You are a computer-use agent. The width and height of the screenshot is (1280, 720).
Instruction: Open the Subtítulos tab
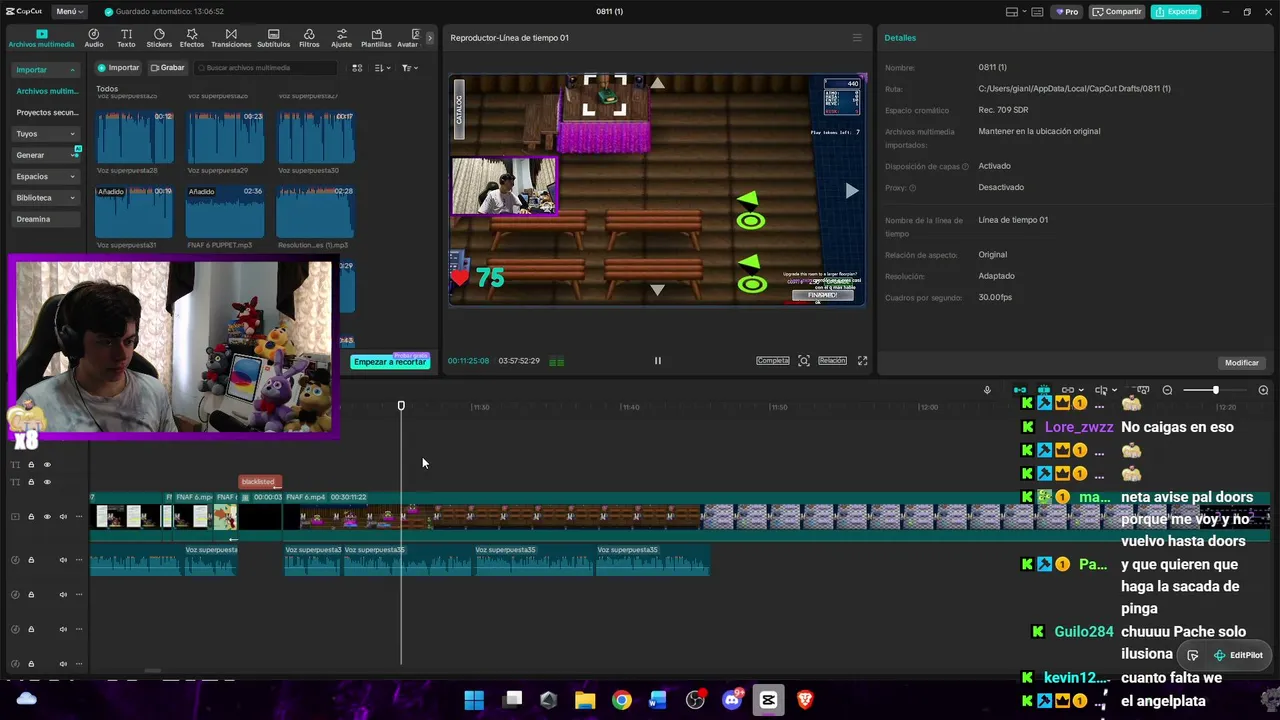[274, 38]
